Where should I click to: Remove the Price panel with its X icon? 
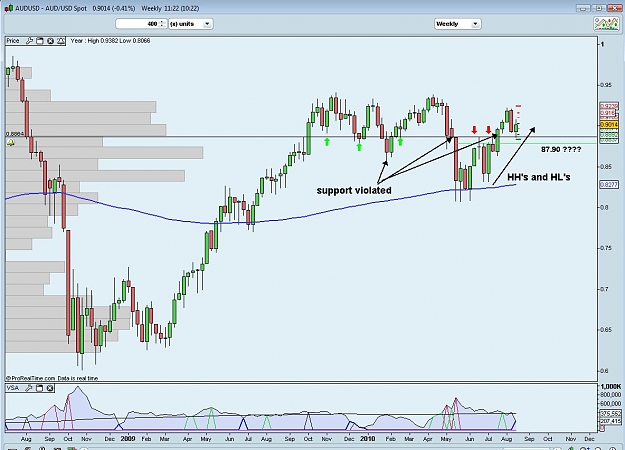click(50, 41)
